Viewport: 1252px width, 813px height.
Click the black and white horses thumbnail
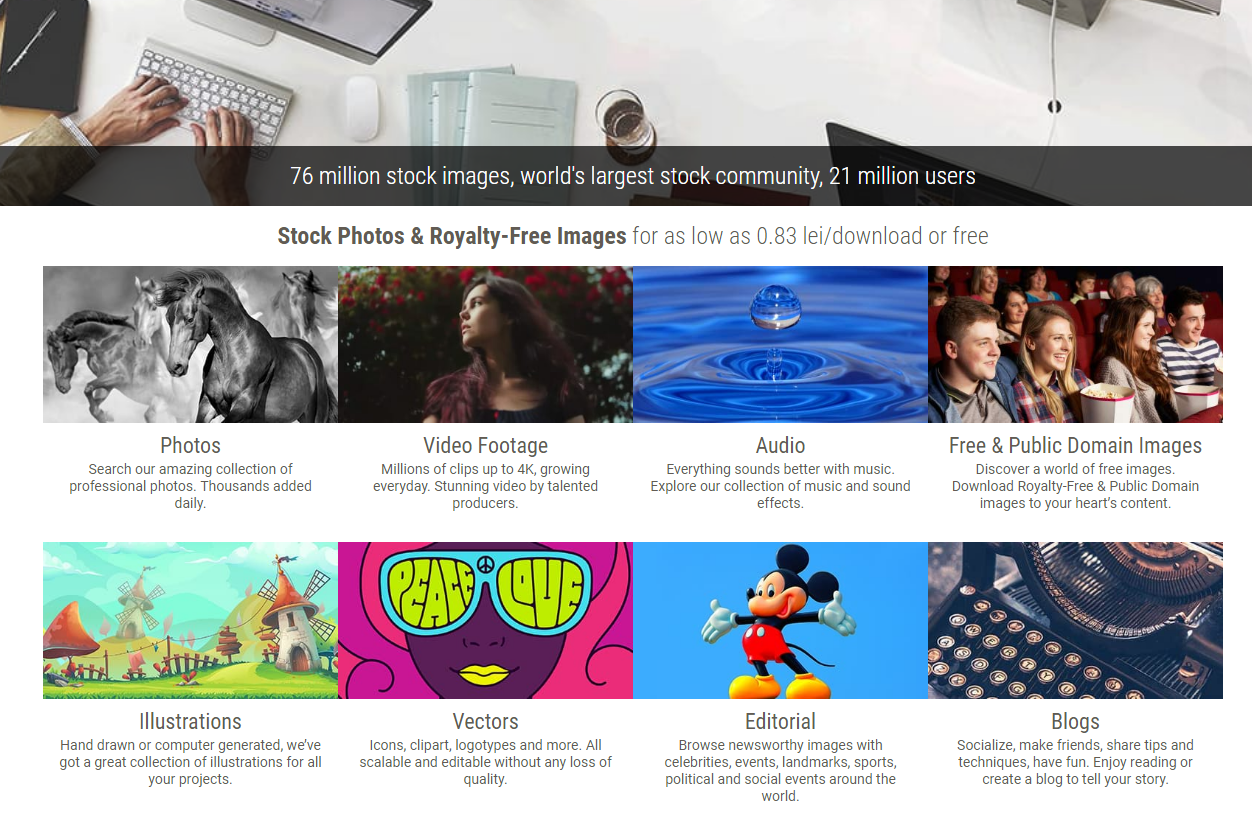(x=190, y=344)
